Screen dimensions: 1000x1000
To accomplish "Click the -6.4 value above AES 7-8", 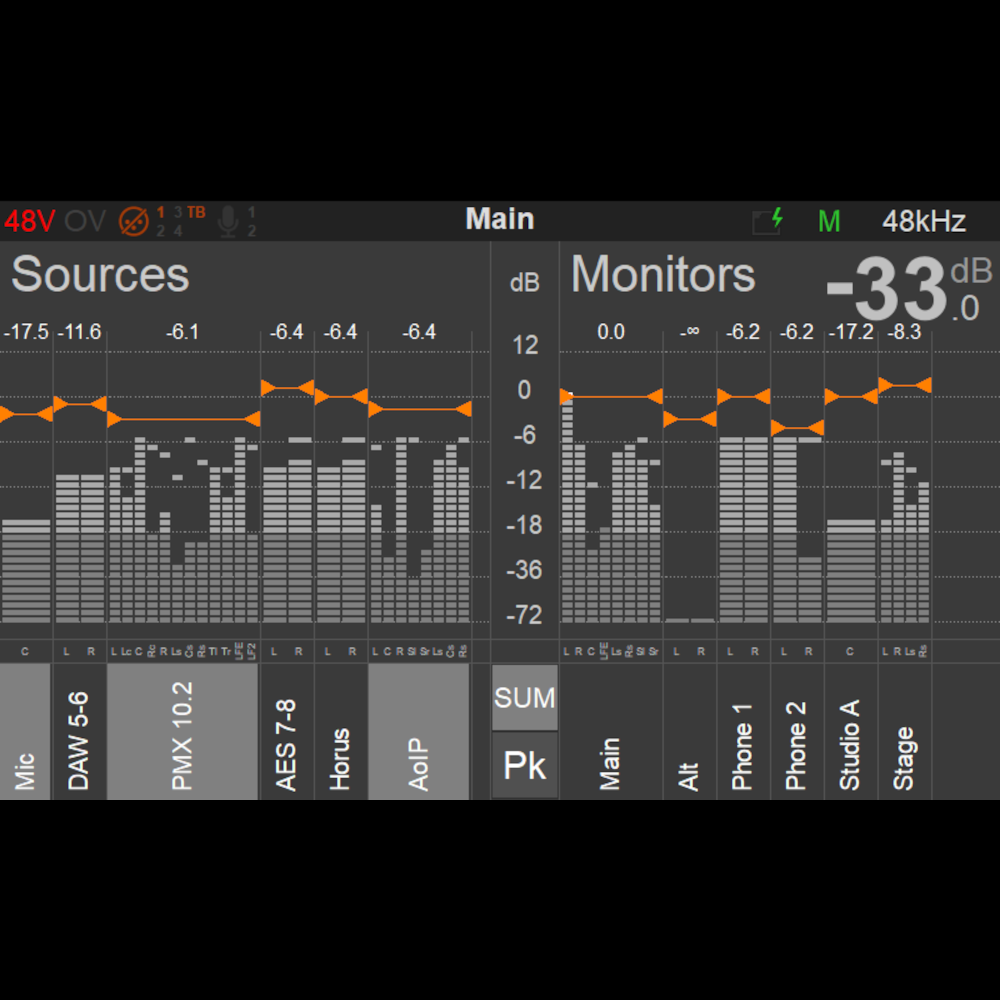I will point(286,332).
